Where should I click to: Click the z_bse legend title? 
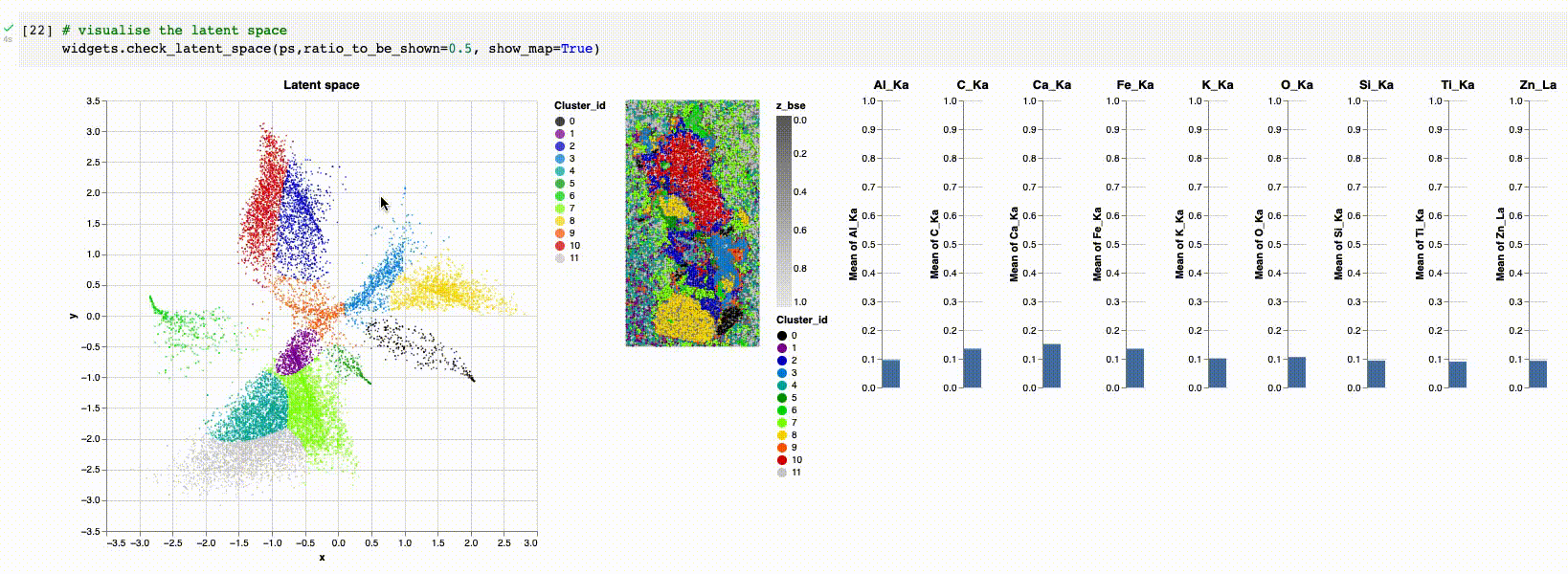click(791, 106)
